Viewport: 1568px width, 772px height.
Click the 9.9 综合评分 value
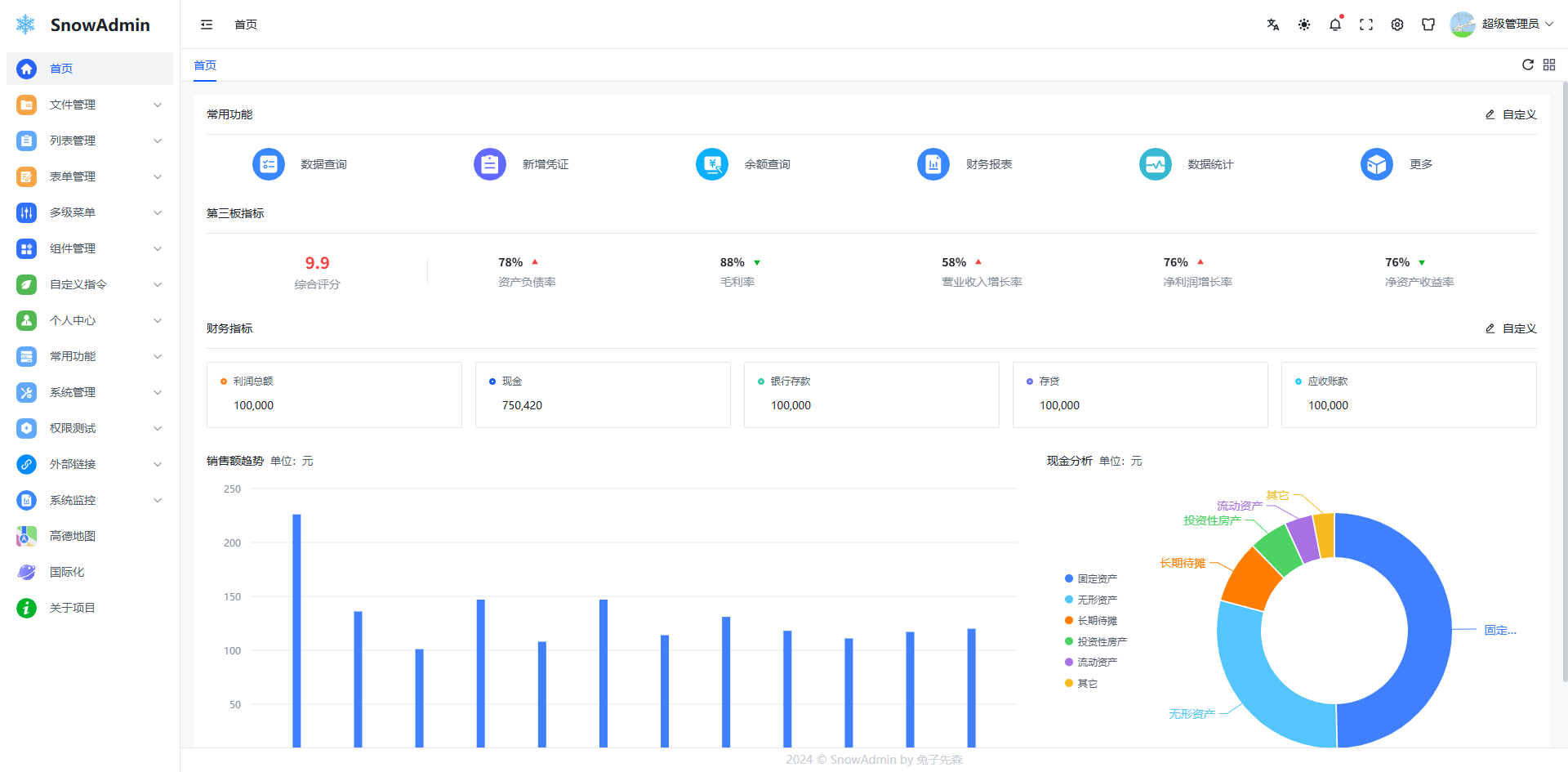318,263
